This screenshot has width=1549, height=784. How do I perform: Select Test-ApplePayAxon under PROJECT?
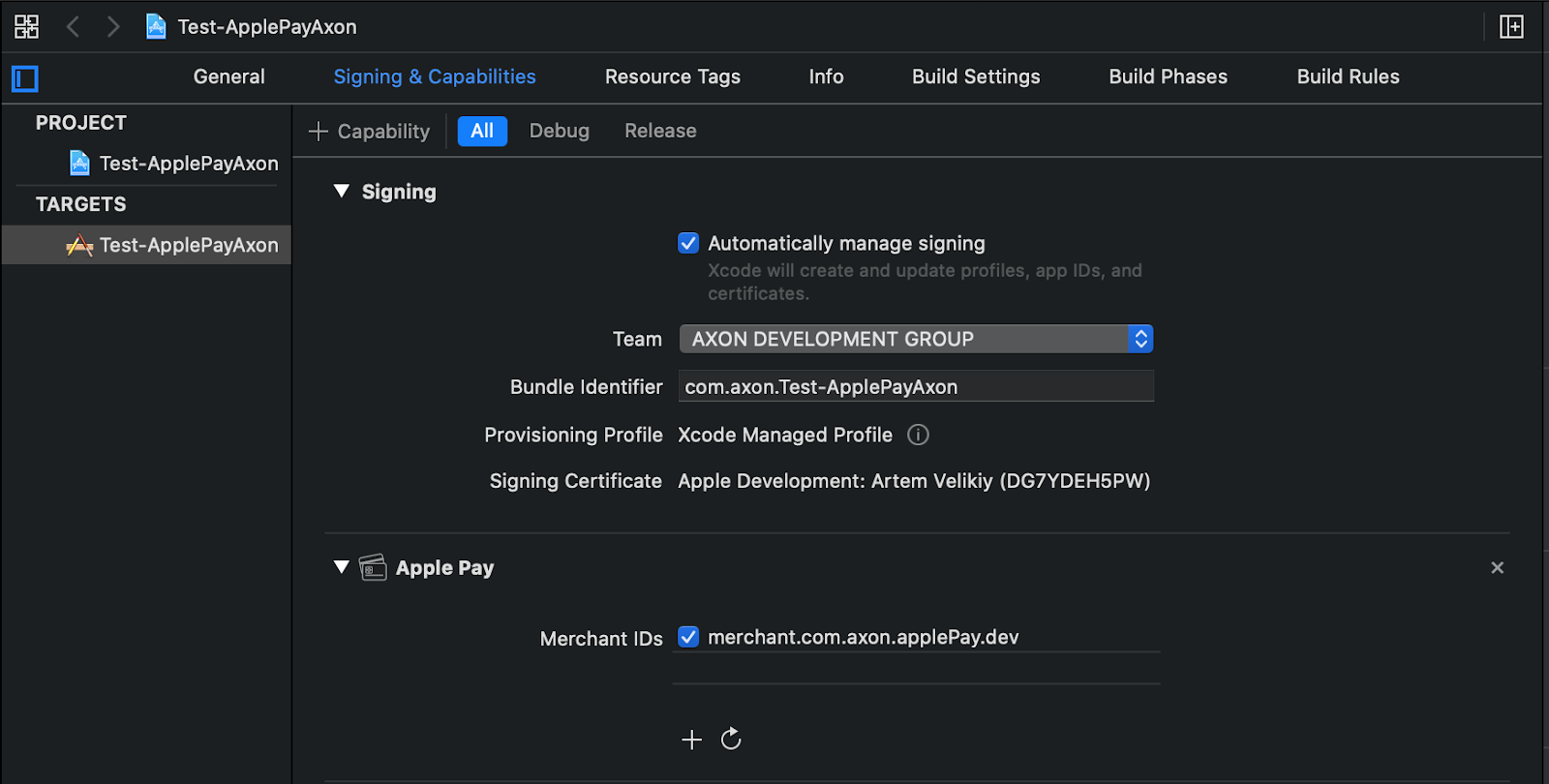tap(174, 164)
